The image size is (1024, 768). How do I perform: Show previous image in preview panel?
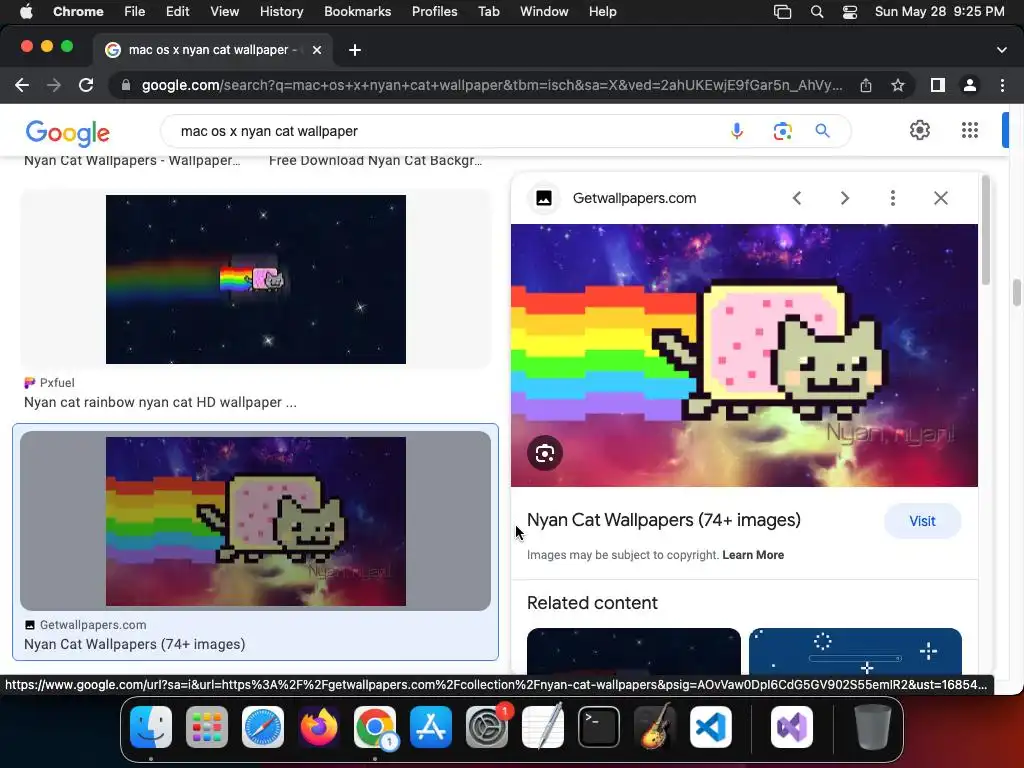pos(797,198)
